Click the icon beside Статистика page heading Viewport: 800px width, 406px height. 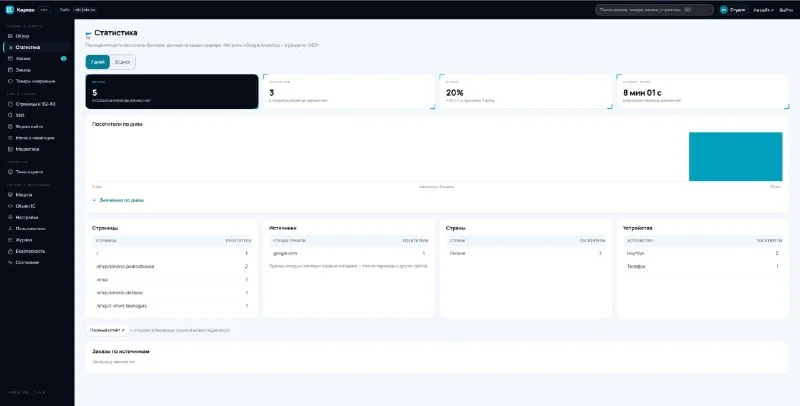tap(88, 35)
